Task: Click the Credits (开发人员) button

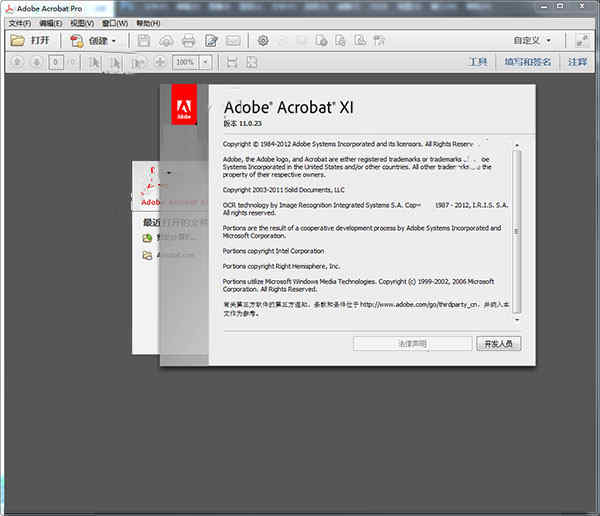Action: pos(498,343)
